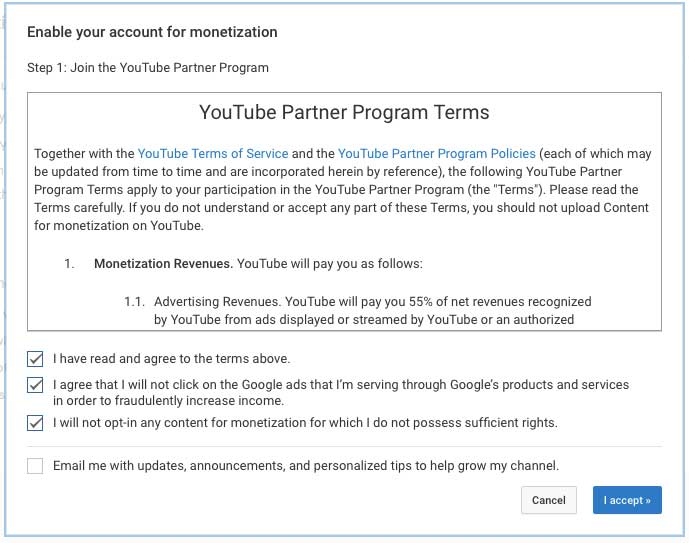Click the Cancel button
689x543 pixels.
pos(549,500)
